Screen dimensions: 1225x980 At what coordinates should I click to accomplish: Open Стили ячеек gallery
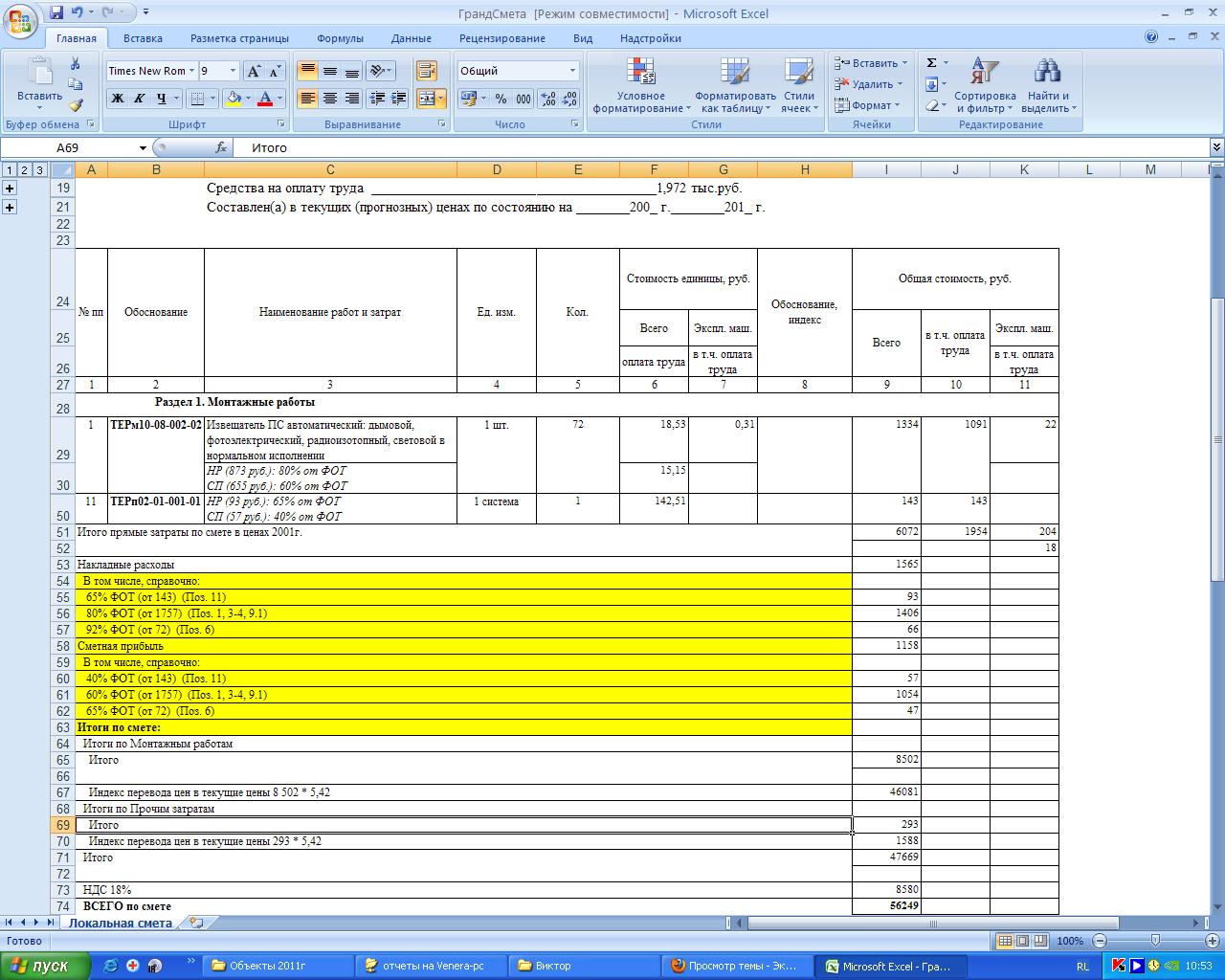(799, 85)
